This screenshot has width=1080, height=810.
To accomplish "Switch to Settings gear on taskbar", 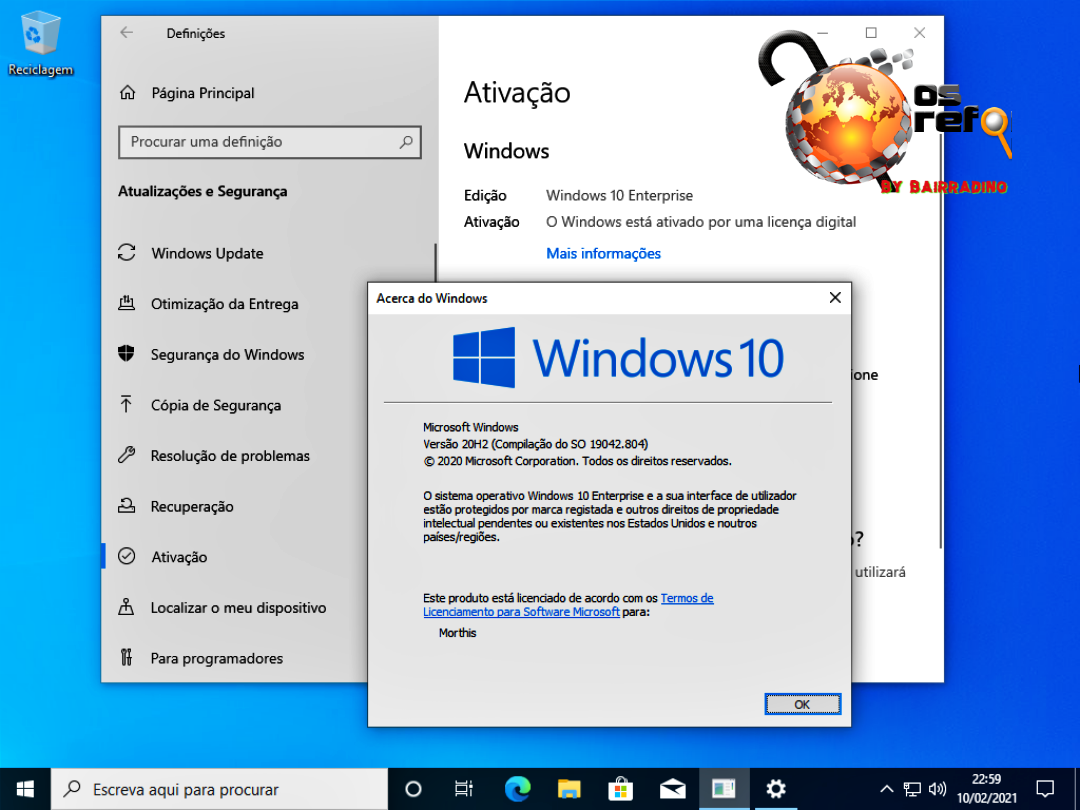I will coord(776,789).
